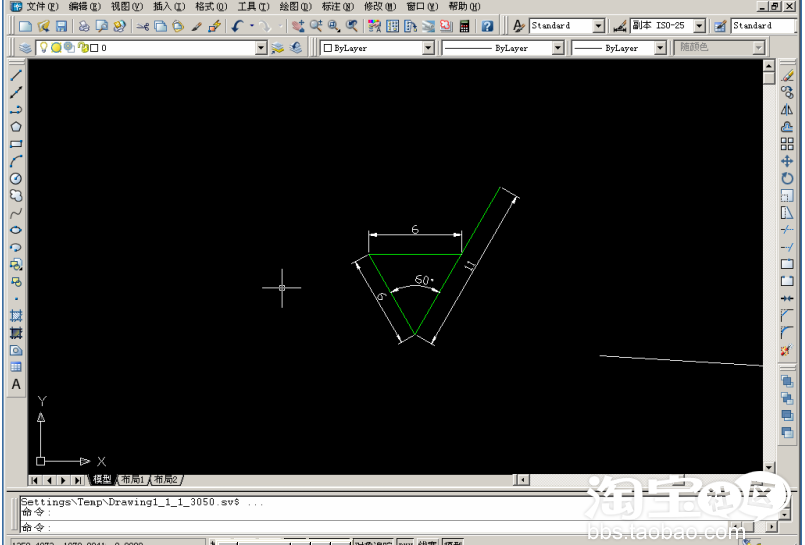805x545 pixels.
Task: Open the ByLayer color dropdown
Action: click(428, 48)
